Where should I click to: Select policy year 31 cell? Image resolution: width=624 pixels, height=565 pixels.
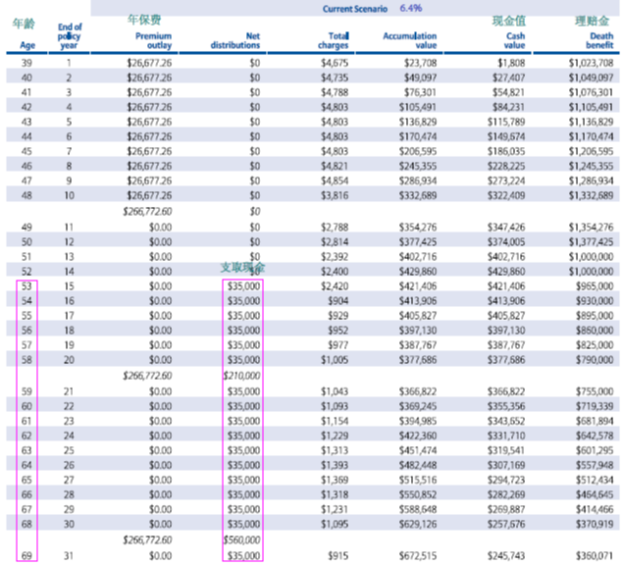point(69,556)
